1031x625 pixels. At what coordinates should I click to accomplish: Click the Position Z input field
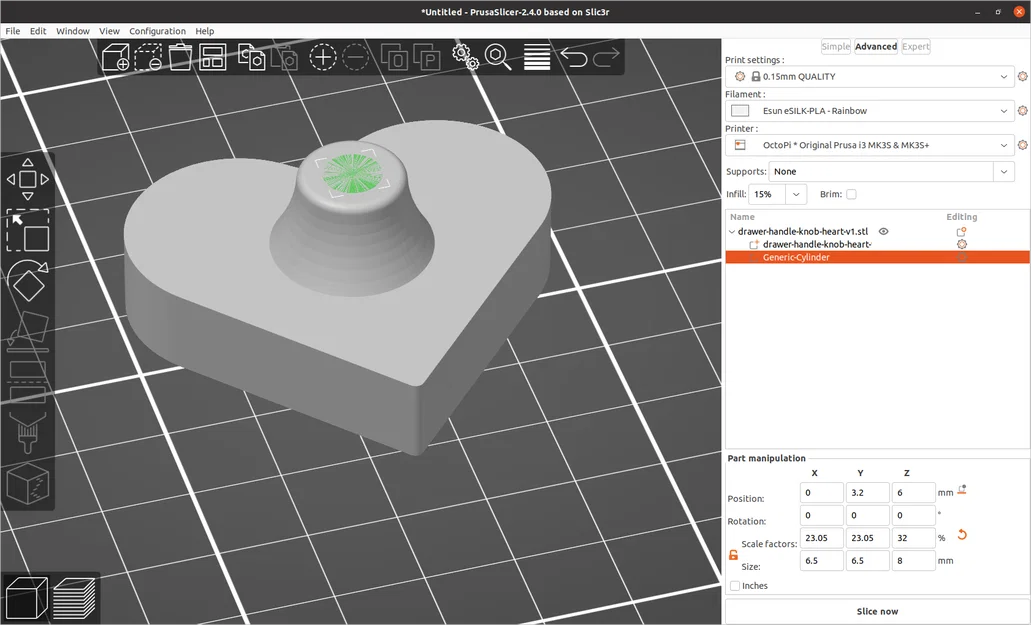pyautogui.click(x=913, y=492)
